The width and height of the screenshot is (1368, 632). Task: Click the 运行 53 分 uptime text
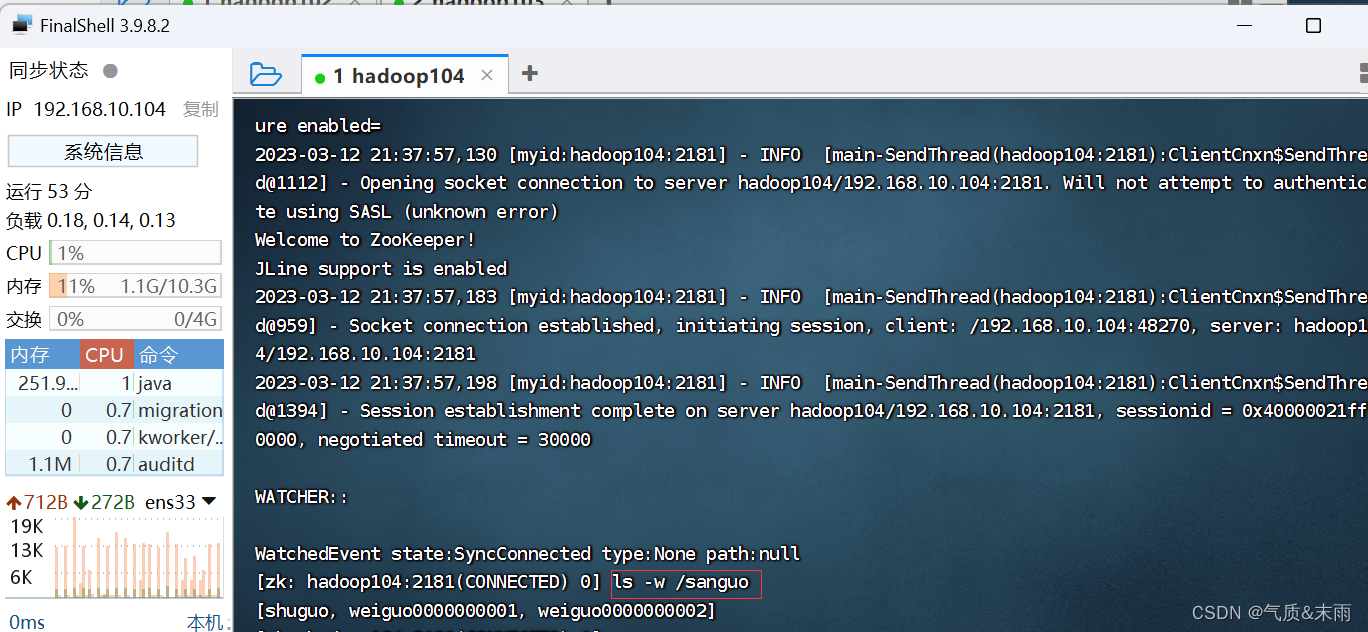pos(49,191)
